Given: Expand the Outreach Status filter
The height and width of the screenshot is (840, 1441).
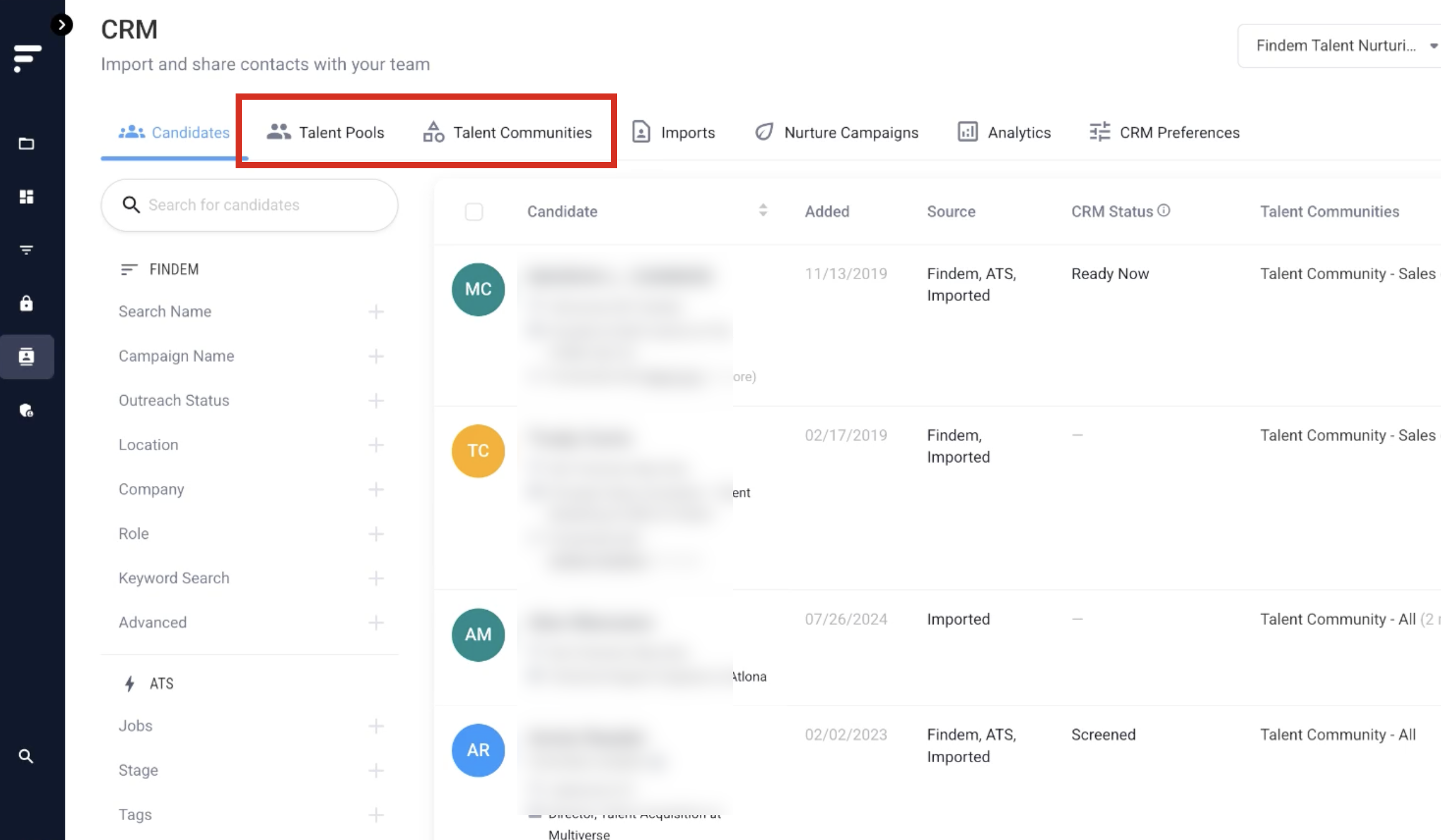Looking at the screenshot, I should tap(376, 400).
